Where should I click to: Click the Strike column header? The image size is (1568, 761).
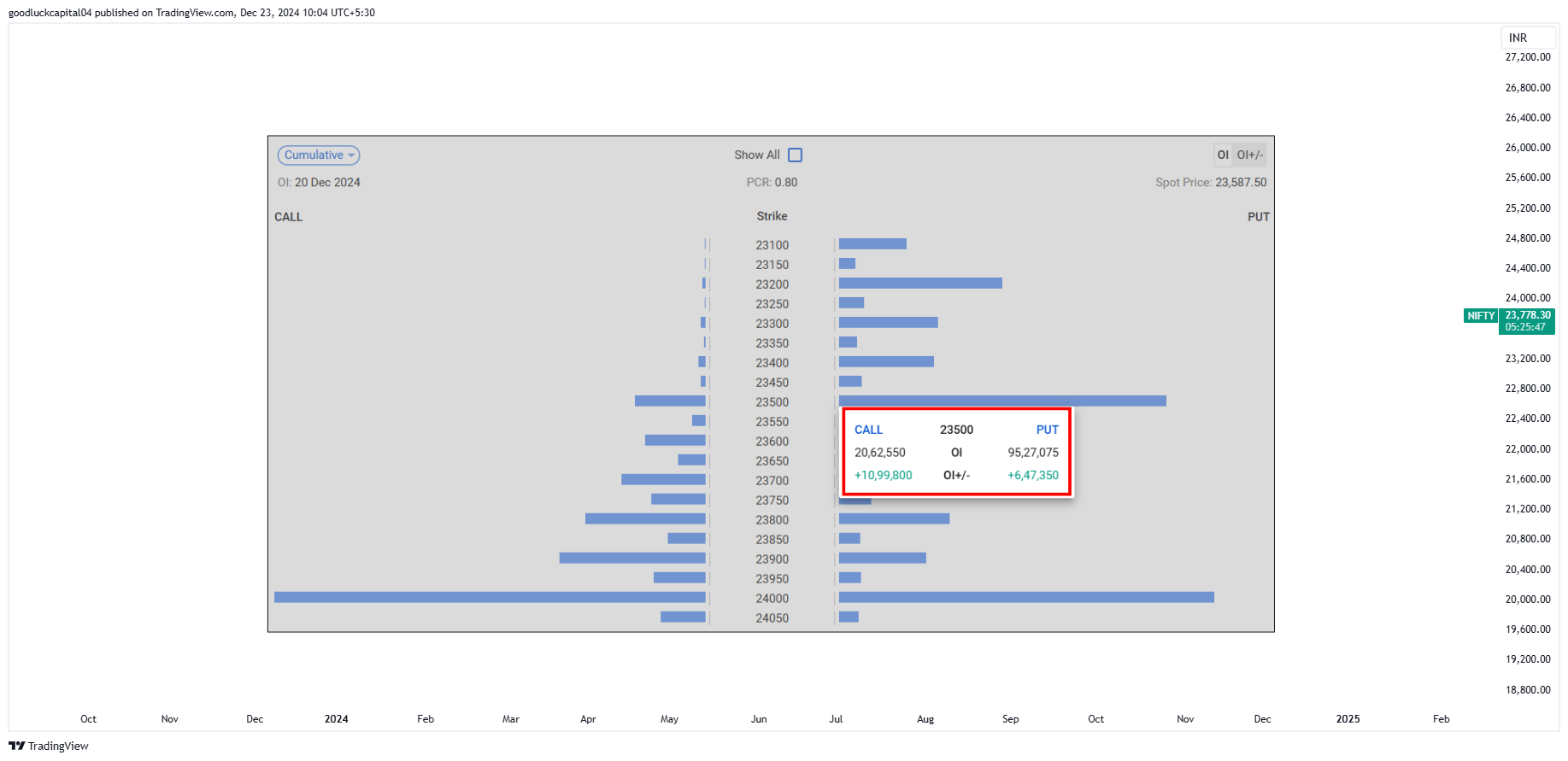(x=772, y=216)
